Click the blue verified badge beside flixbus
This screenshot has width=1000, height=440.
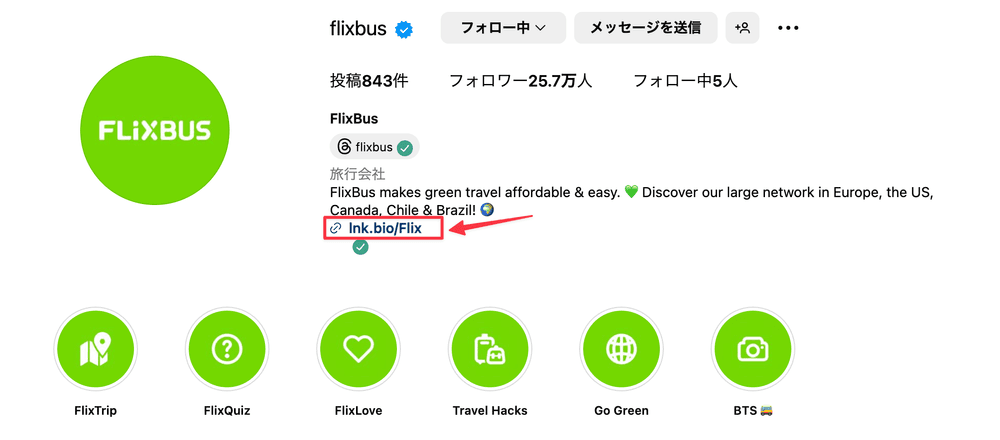[404, 29]
